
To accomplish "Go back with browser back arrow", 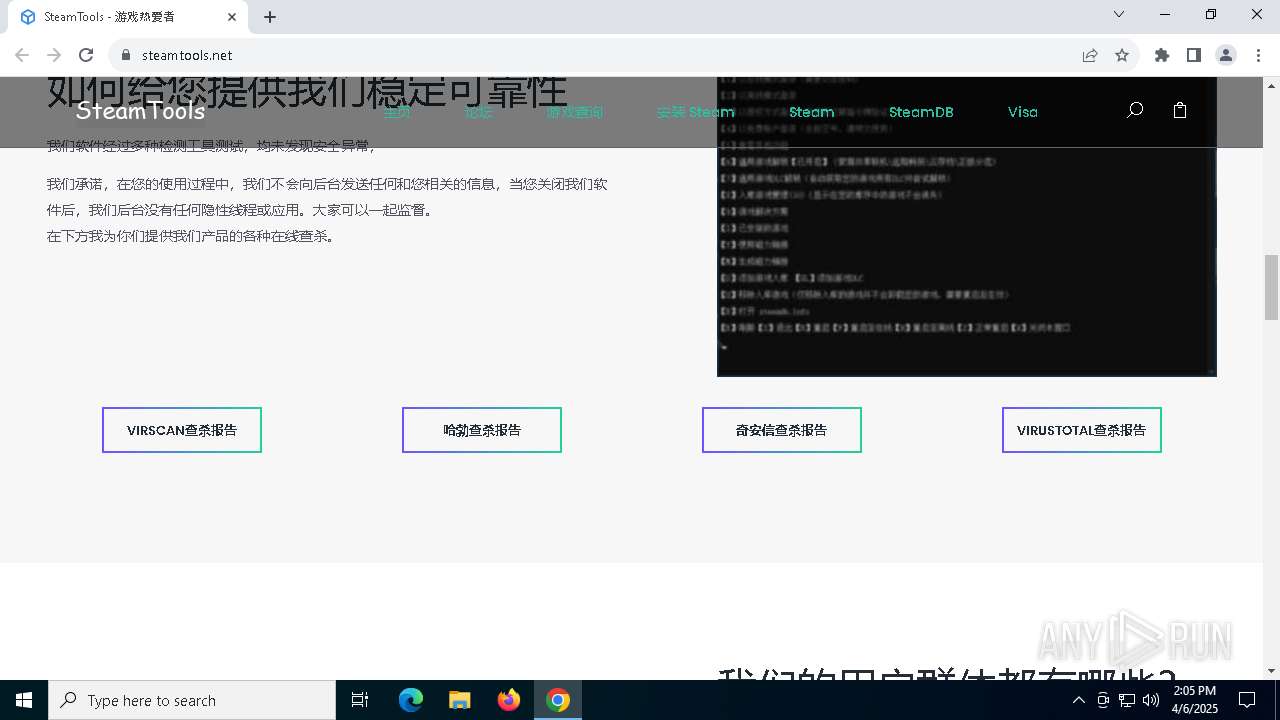I will click(22, 55).
